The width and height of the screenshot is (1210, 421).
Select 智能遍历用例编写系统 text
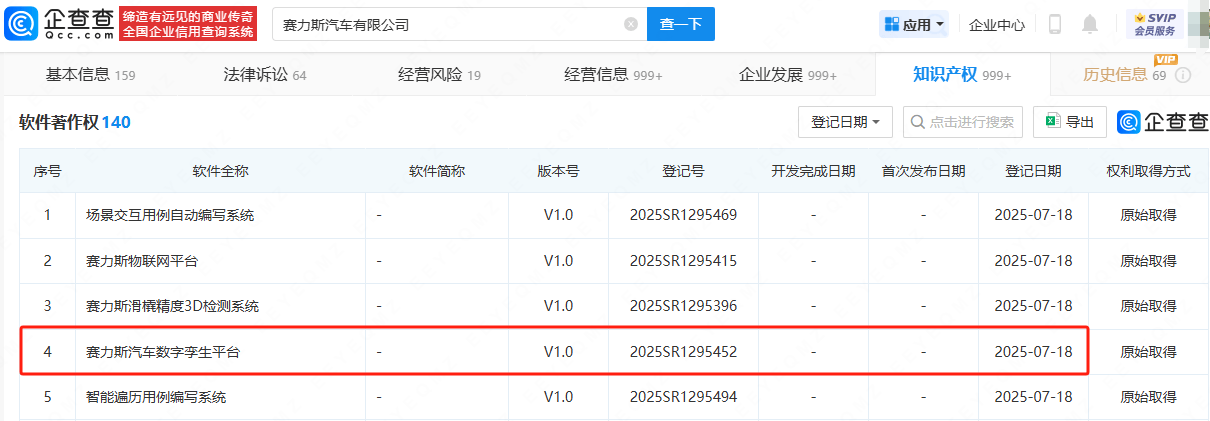point(156,397)
